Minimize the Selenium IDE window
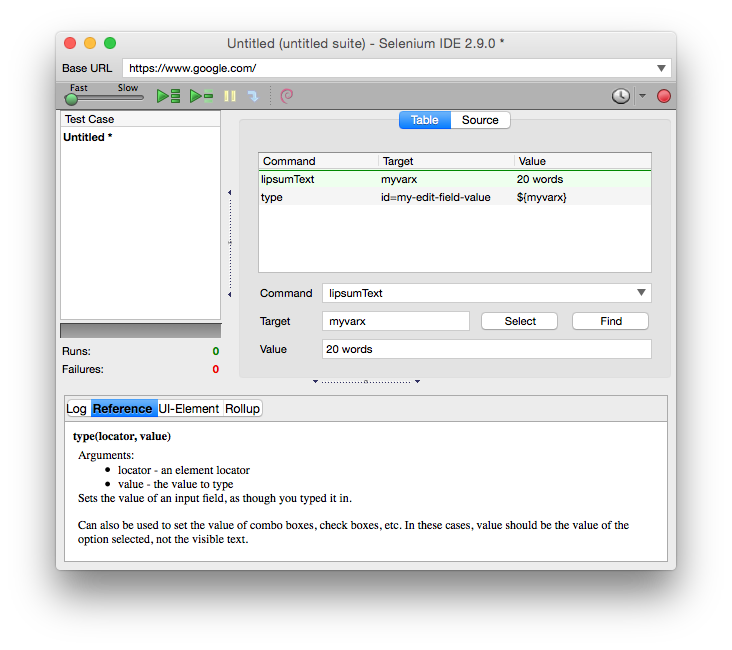This screenshot has height=650, width=732. [90, 43]
